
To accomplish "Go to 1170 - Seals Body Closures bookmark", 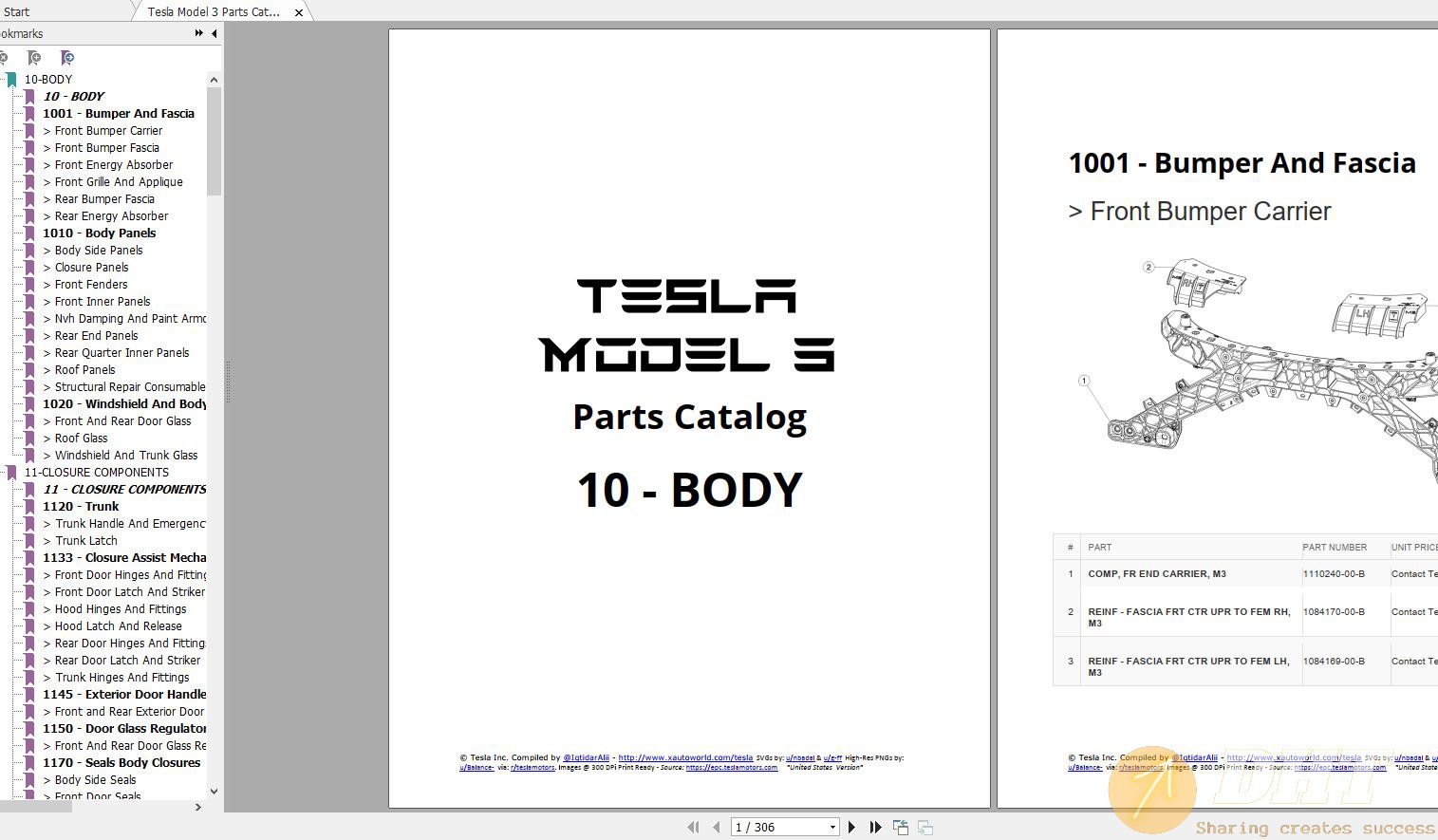I will (x=121, y=763).
